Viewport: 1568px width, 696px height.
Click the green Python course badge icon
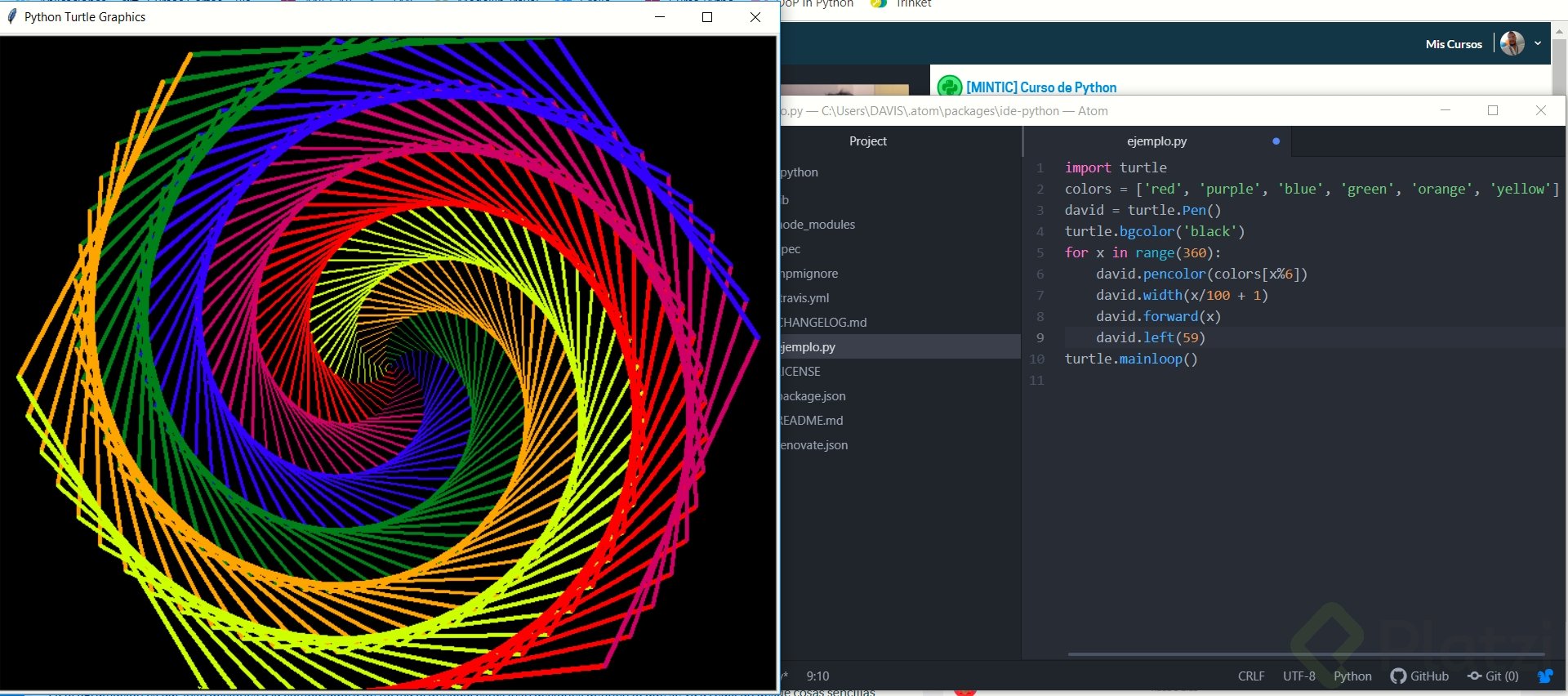pyautogui.click(x=949, y=87)
